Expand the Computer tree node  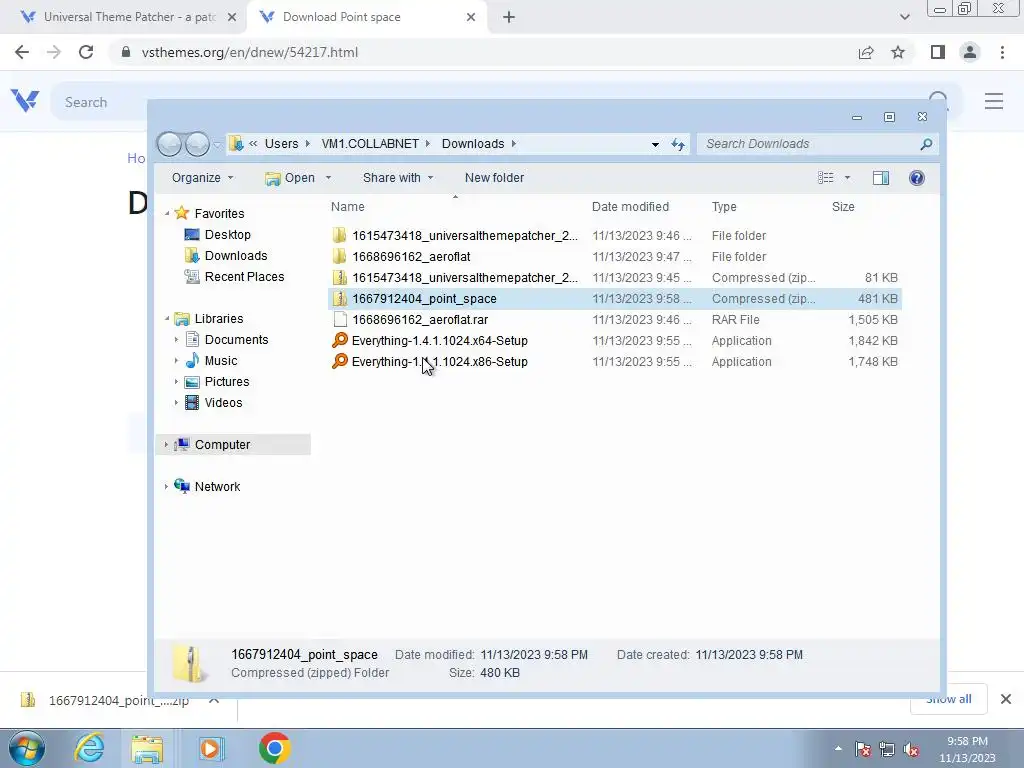point(166,445)
